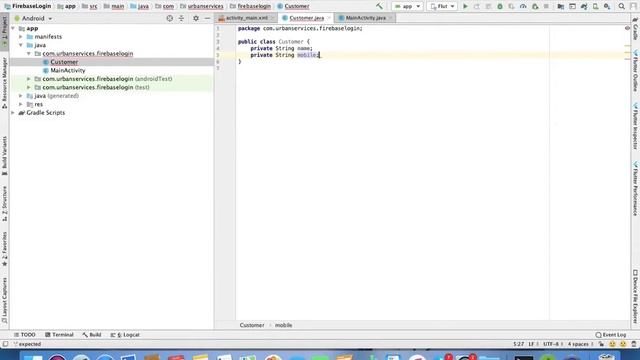Expand the androidTest package node
The image size is (640, 360).
[29, 79]
